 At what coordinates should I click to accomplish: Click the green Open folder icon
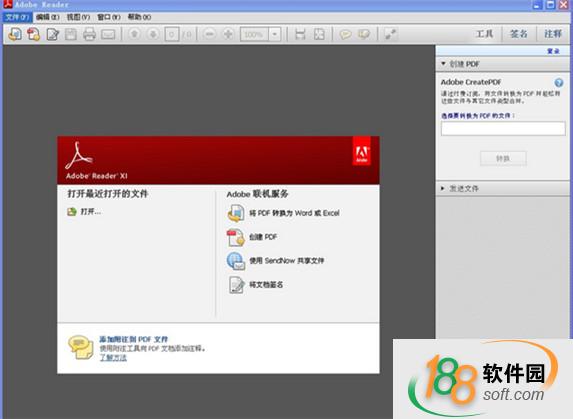72,212
